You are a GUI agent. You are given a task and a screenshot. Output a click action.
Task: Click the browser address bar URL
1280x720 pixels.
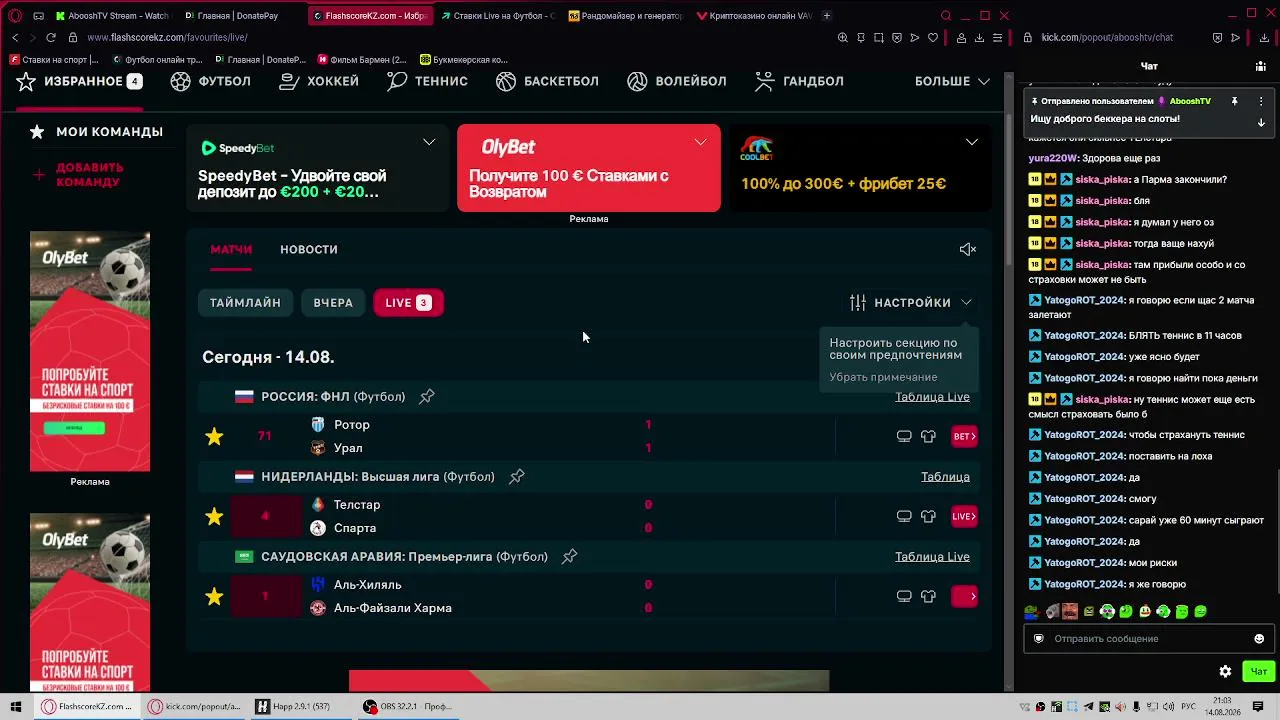tap(167, 38)
